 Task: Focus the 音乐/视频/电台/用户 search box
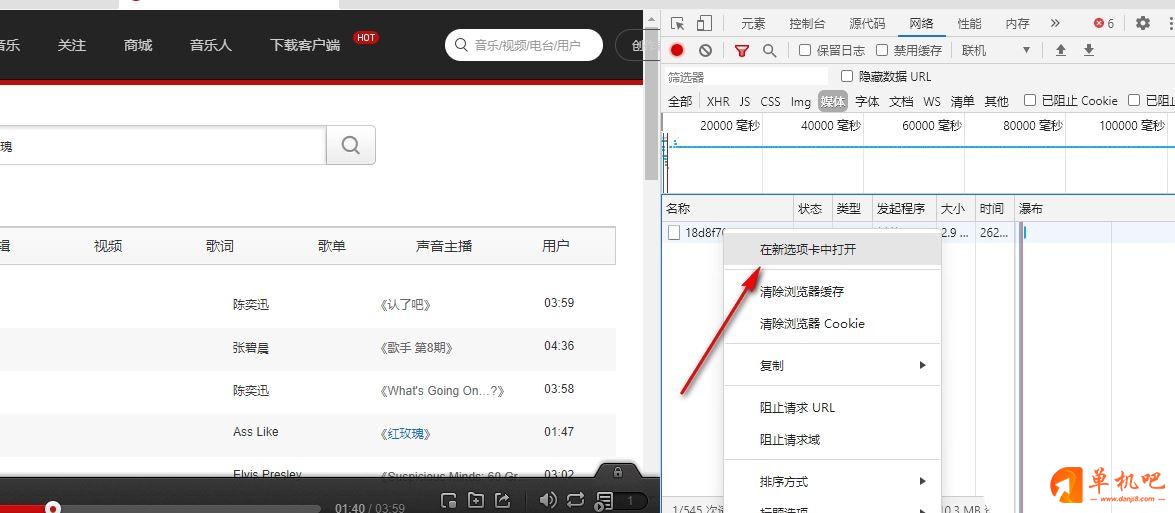[x=524, y=45]
